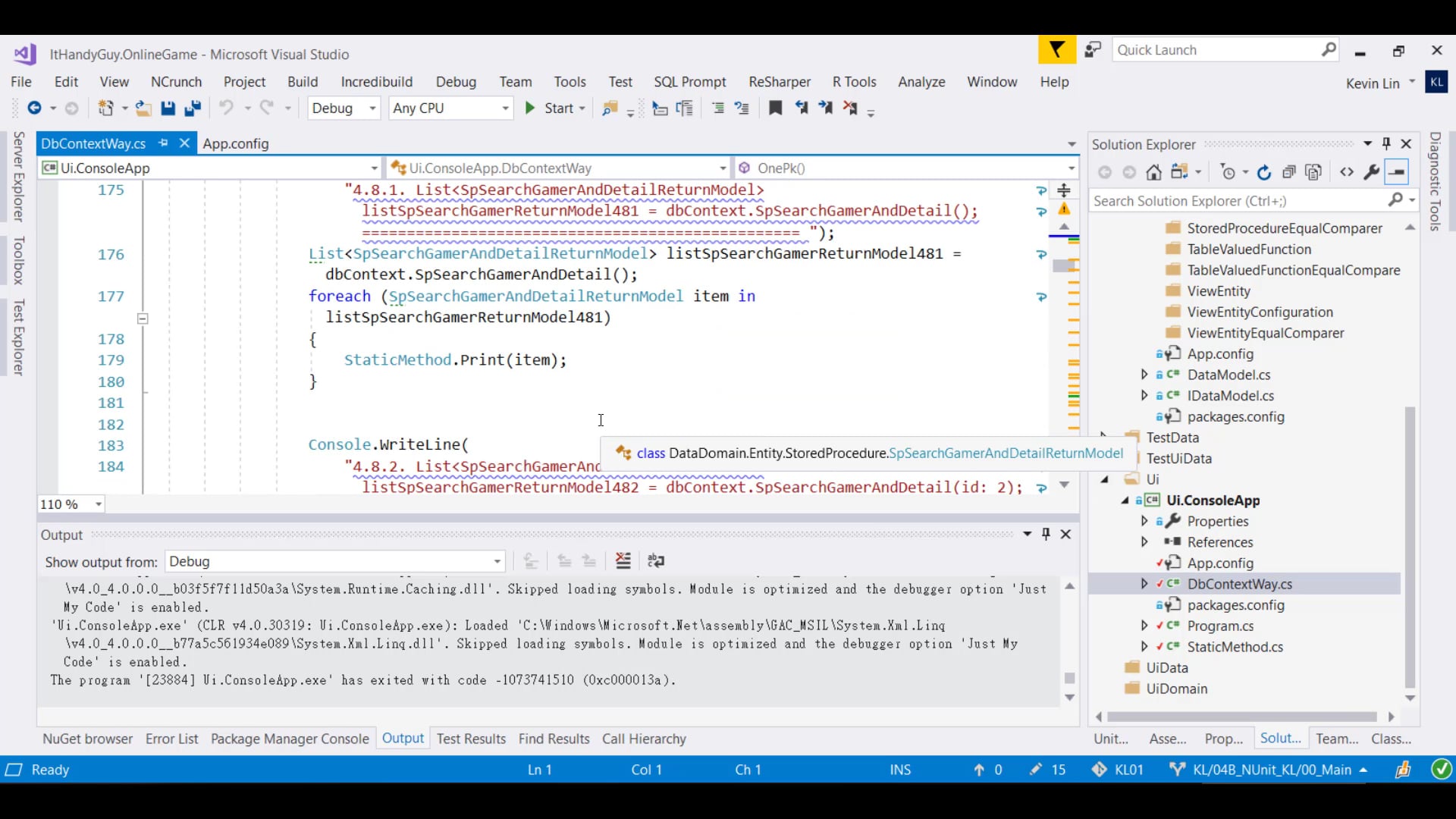
Task: Click the View Code angle brackets icon
Action: tap(1347, 173)
